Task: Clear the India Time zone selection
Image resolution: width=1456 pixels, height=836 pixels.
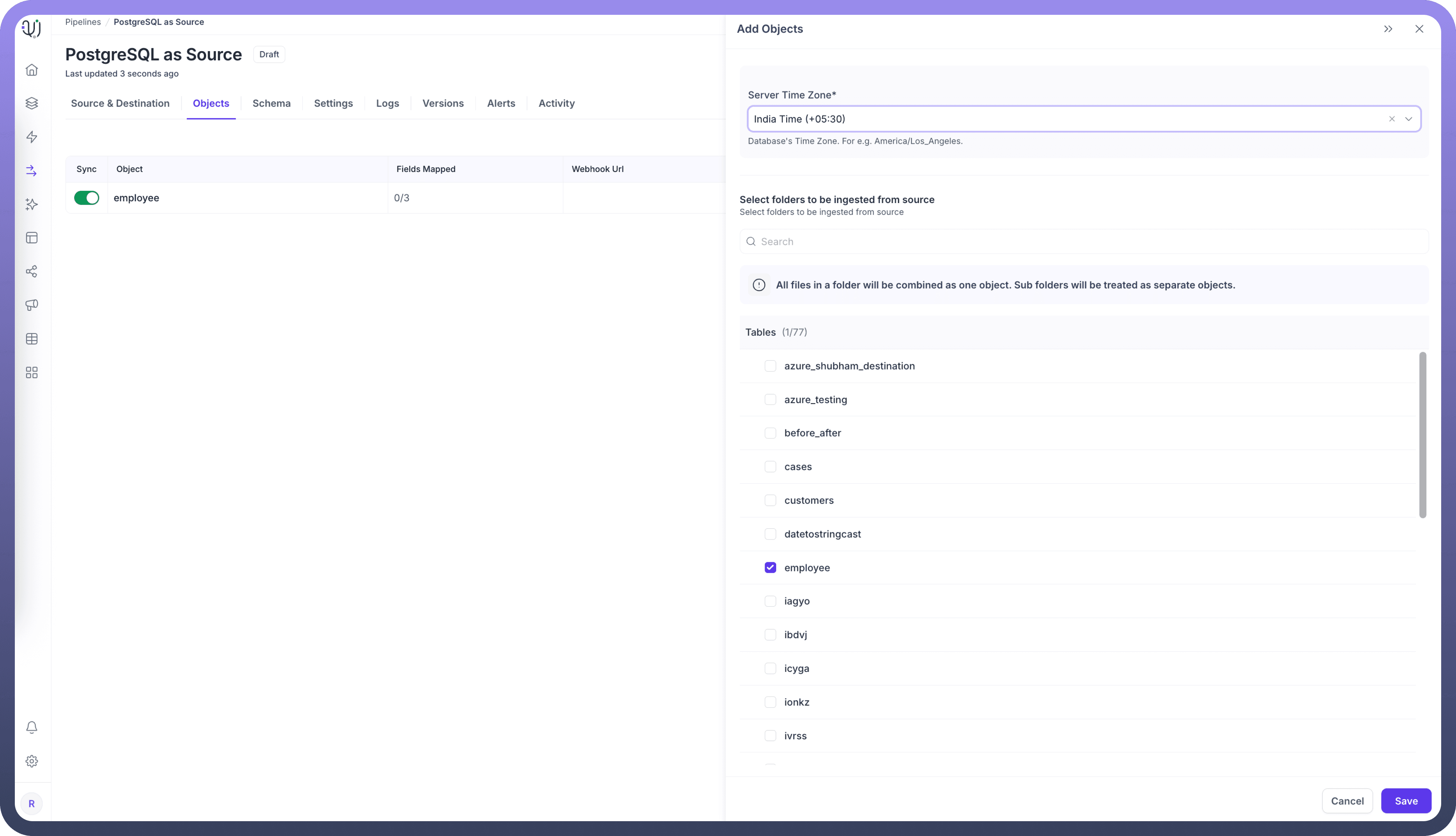Action: [1392, 119]
